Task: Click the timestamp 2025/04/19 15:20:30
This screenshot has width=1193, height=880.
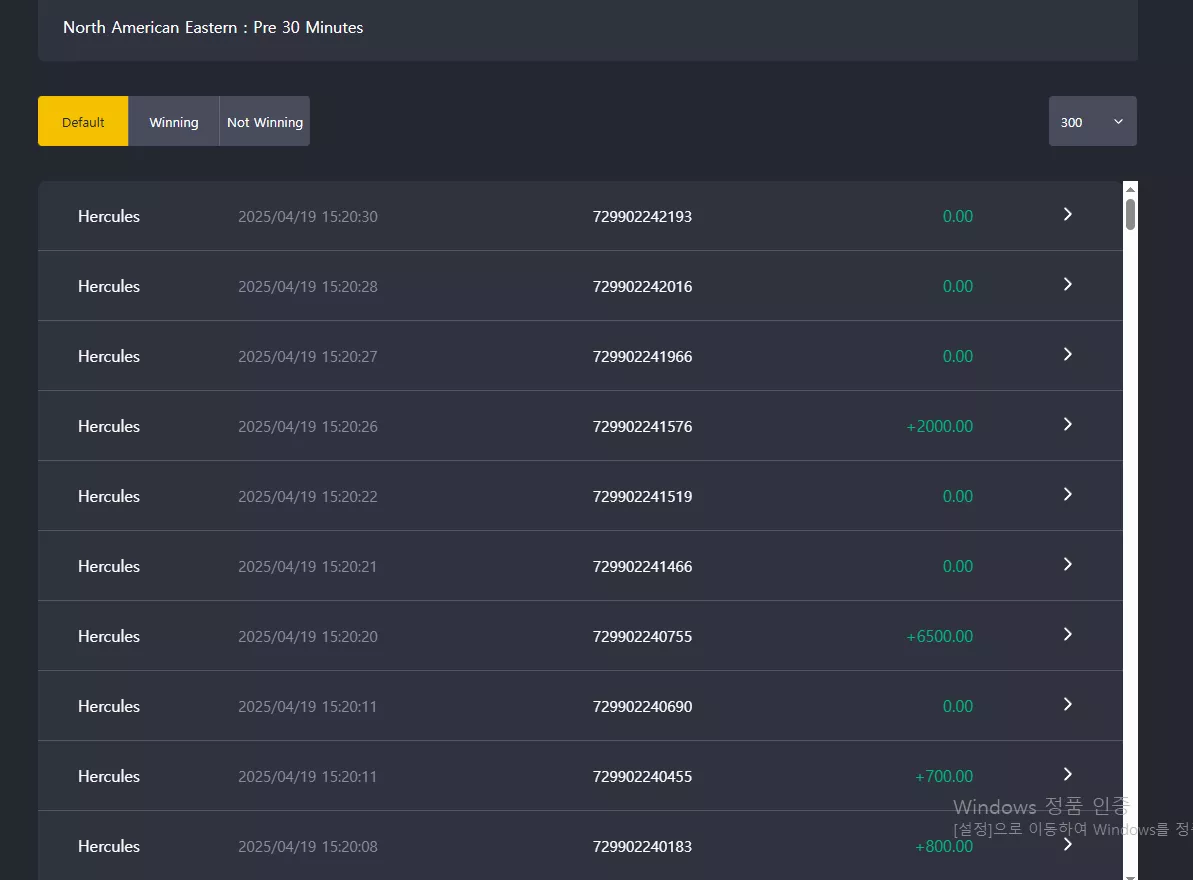Action: [x=307, y=217]
